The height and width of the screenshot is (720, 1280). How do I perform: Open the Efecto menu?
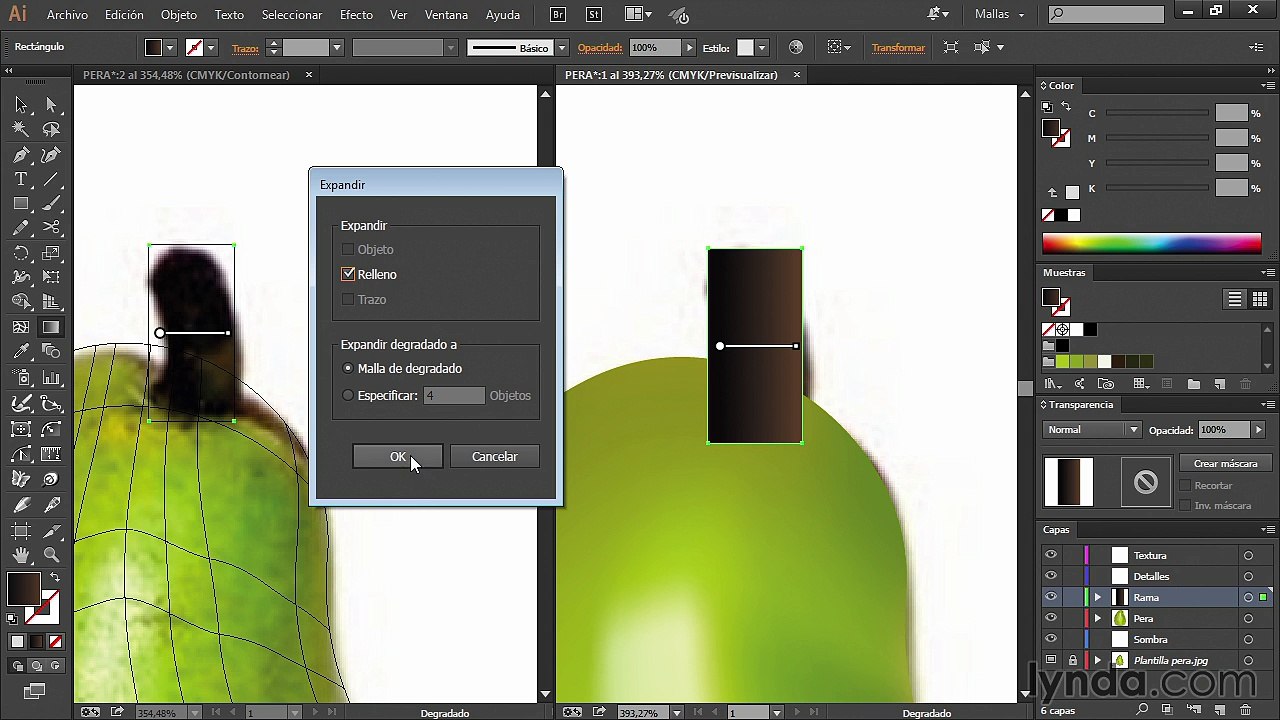tap(356, 15)
